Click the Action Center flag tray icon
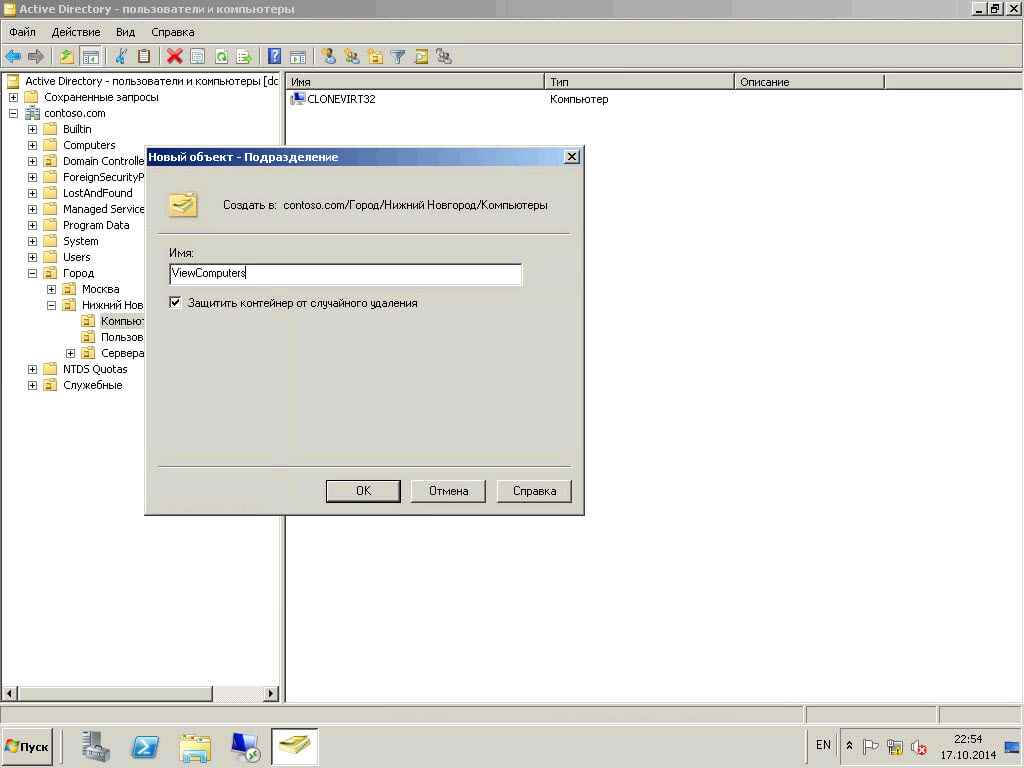 coord(871,746)
